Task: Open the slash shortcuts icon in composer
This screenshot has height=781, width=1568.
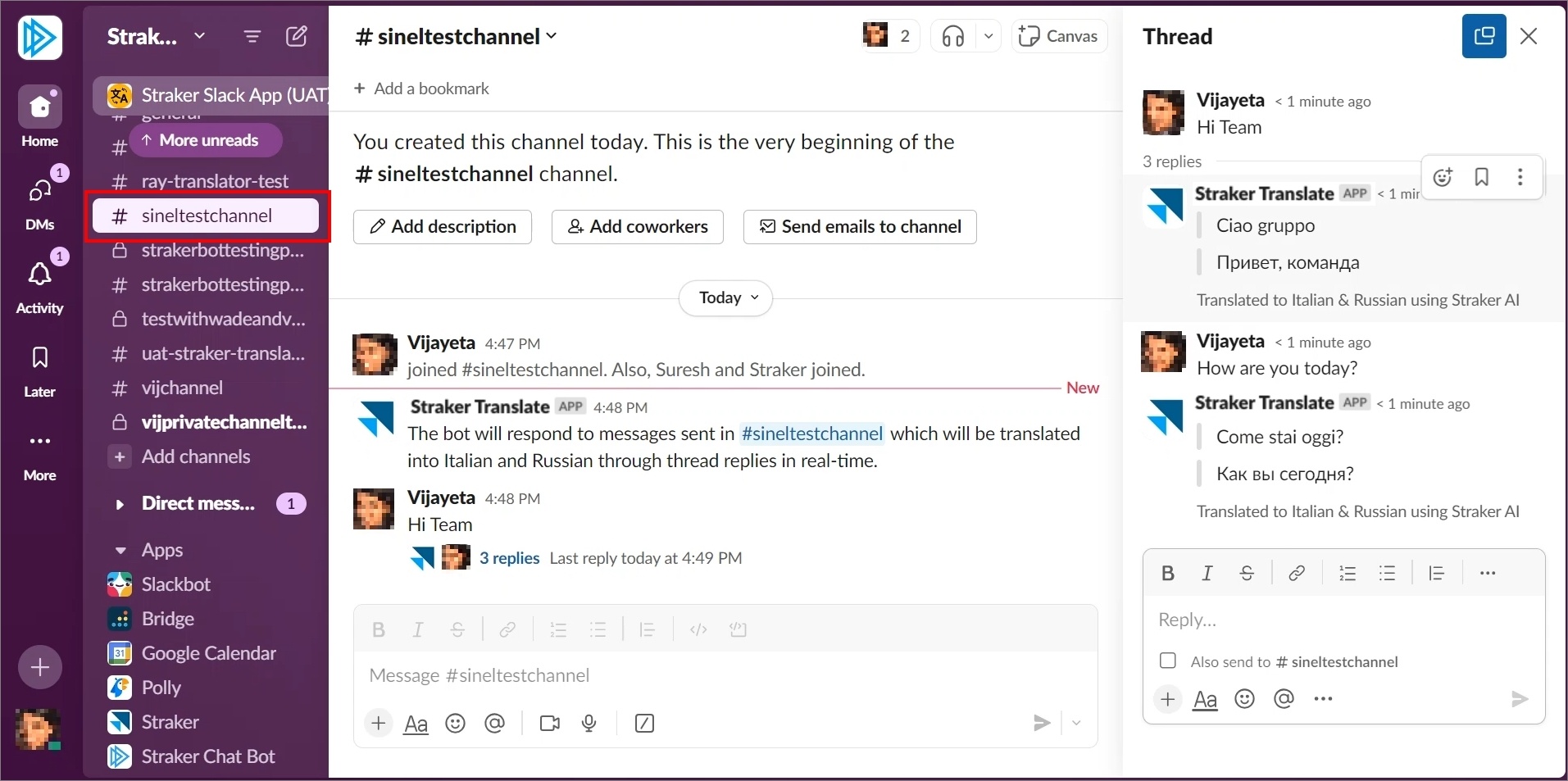Action: [645, 724]
